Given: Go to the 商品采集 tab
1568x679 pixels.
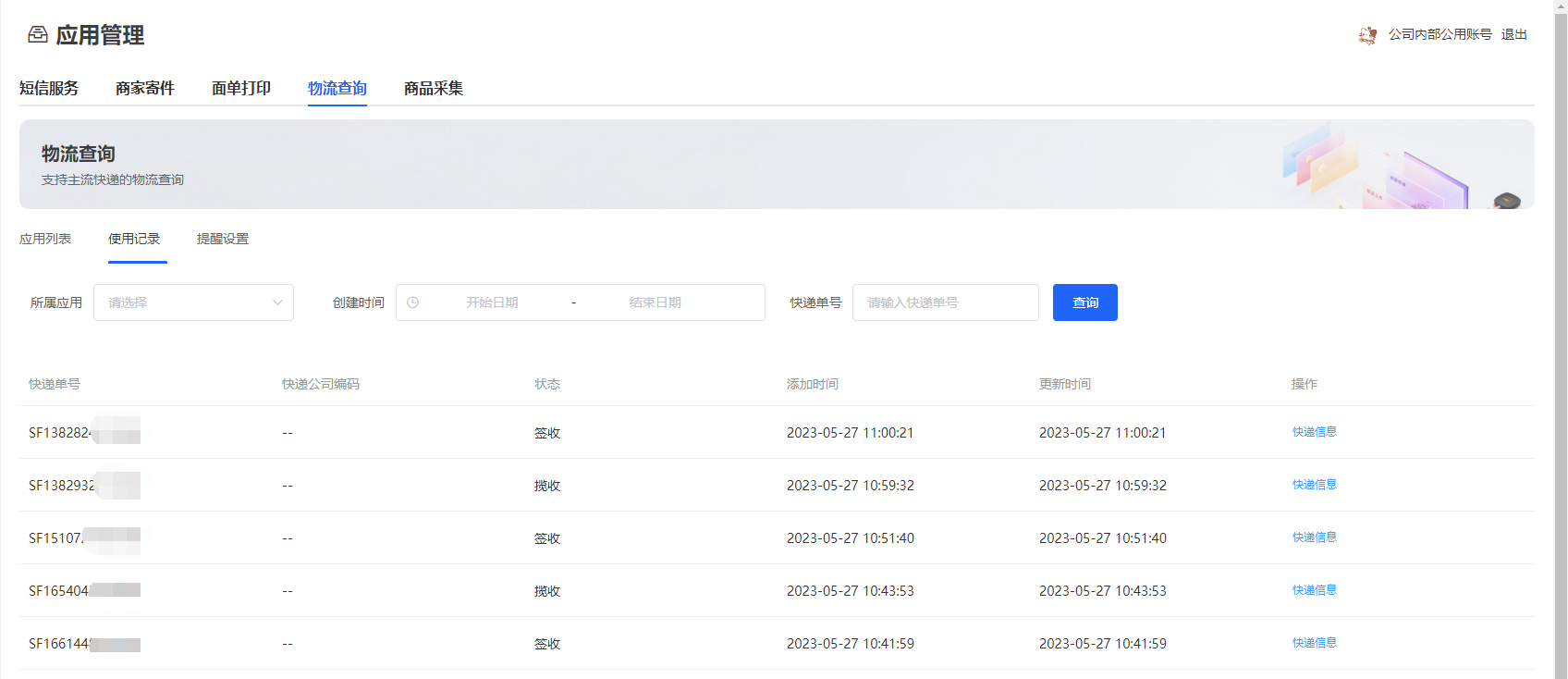Looking at the screenshot, I should [x=434, y=89].
